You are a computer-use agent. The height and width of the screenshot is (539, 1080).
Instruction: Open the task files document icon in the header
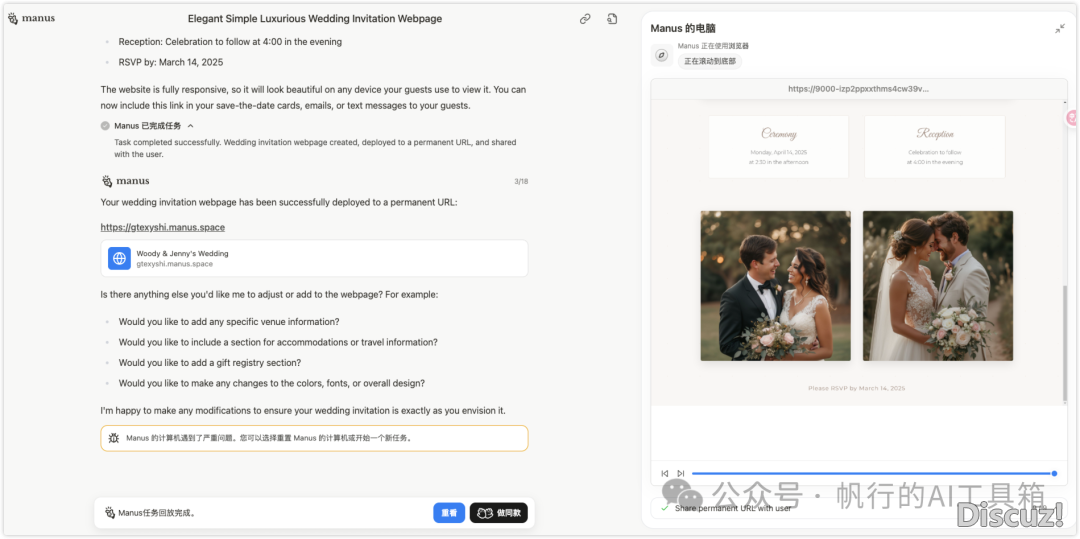(612, 18)
